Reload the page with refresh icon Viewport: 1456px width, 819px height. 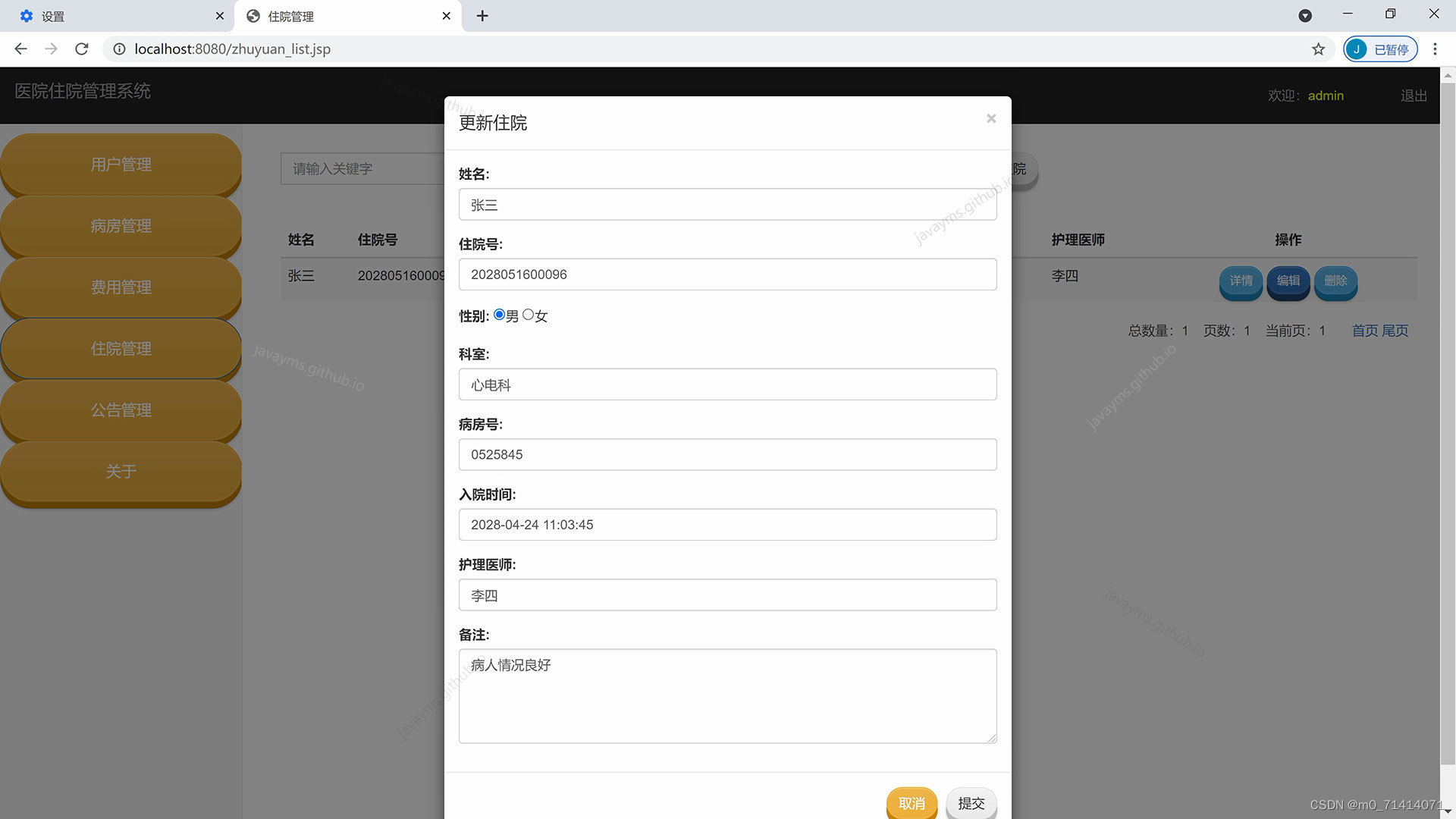tap(82, 49)
